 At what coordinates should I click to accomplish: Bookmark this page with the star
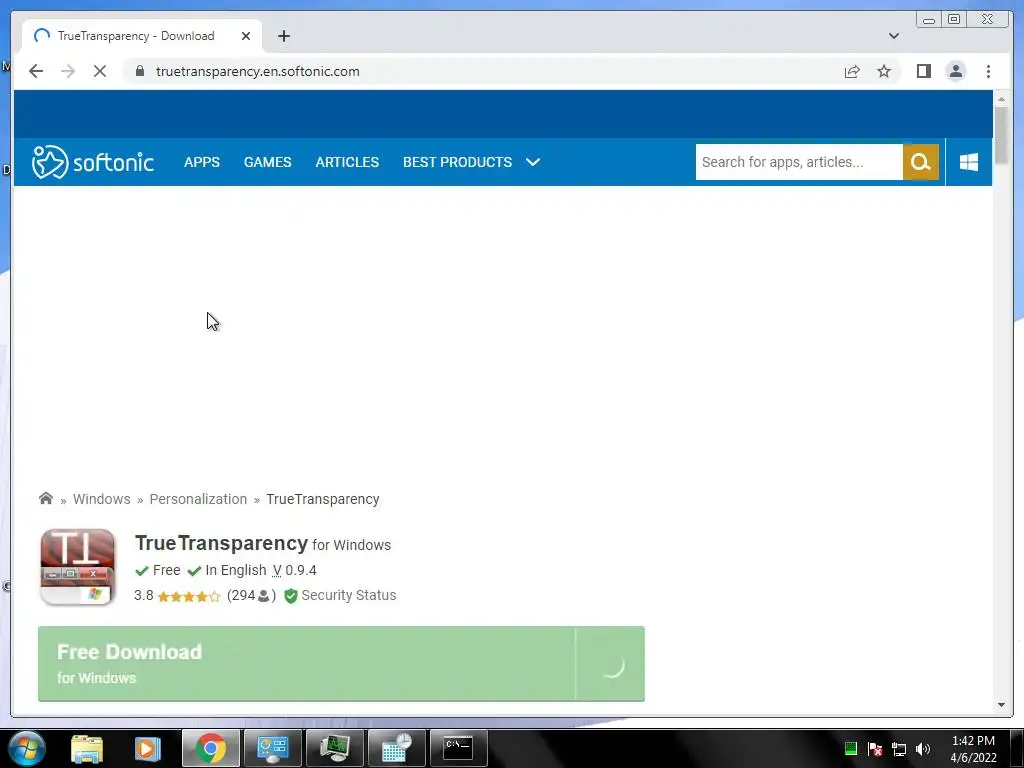(x=884, y=71)
